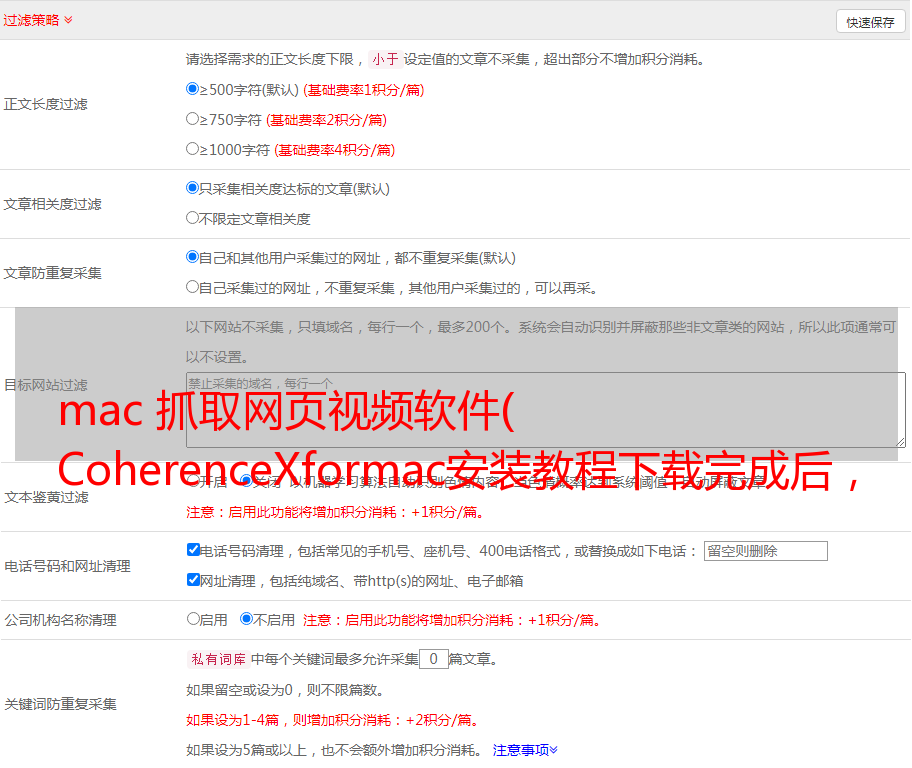This screenshot has height=768, width=912.
Task: Click the 文章相关度过滤 row label
Action: [x=52, y=204]
